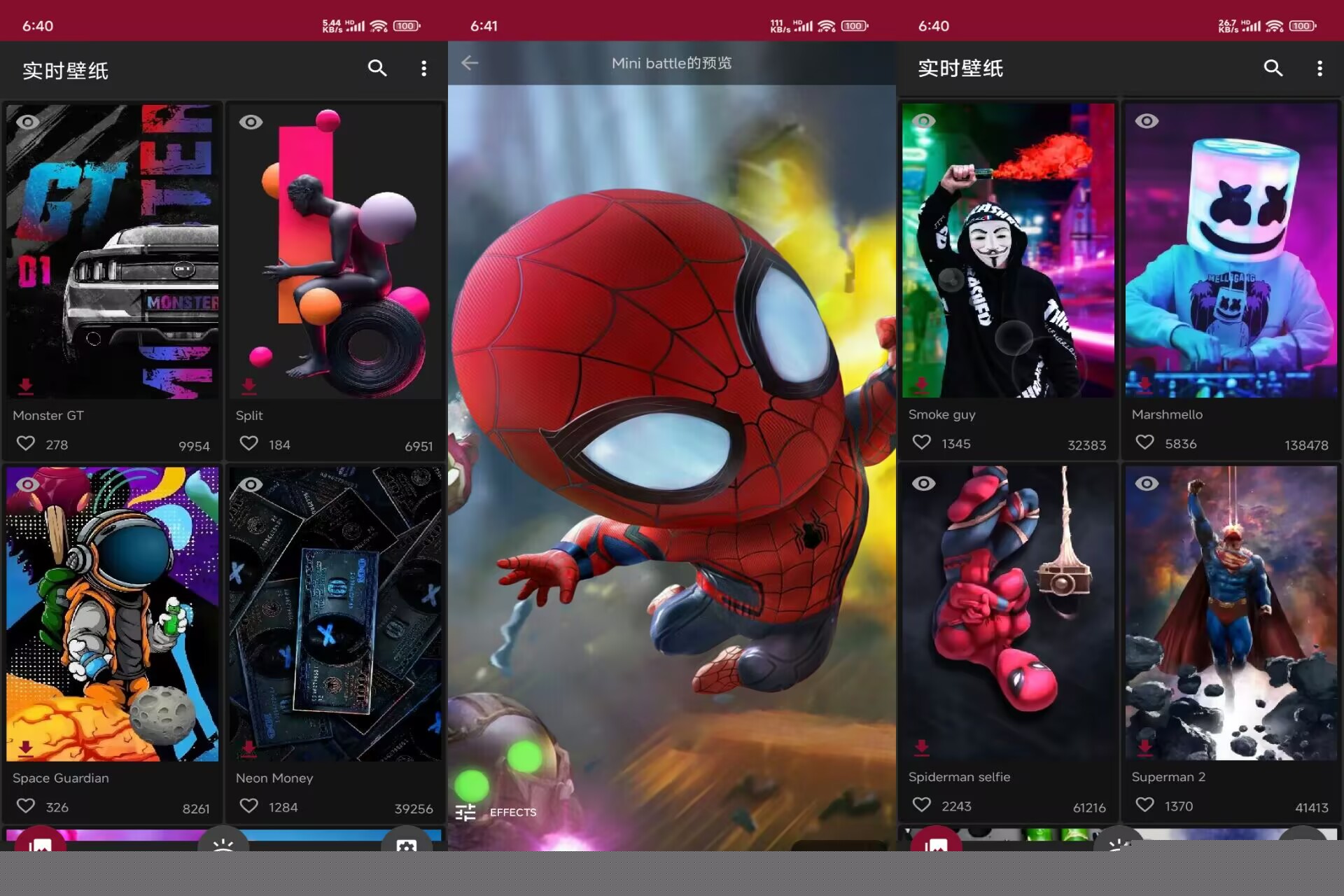Like the Superman 2 wallpaper
The height and width of the screenshot is (896, 1344).
pos(1145,805)
